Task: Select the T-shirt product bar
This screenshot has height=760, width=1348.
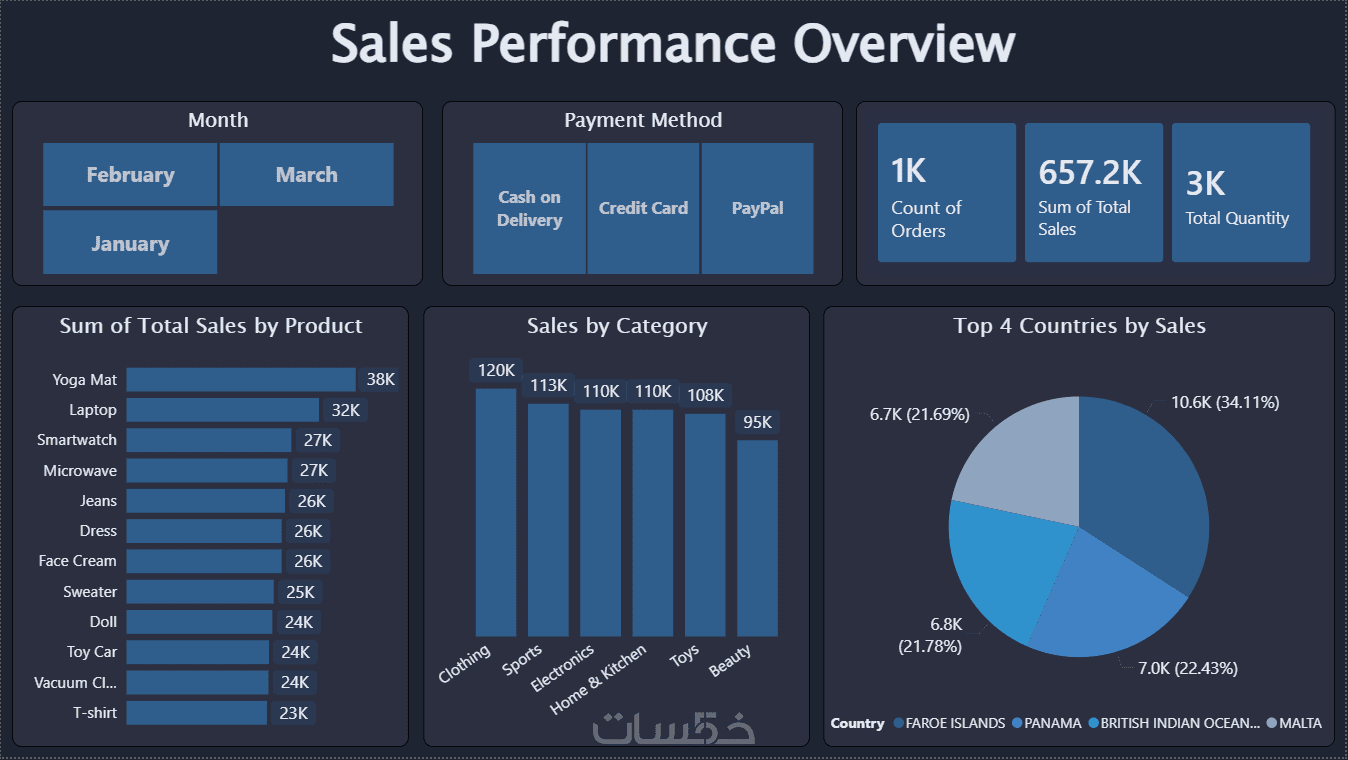Action: click(x=197, y=713)
